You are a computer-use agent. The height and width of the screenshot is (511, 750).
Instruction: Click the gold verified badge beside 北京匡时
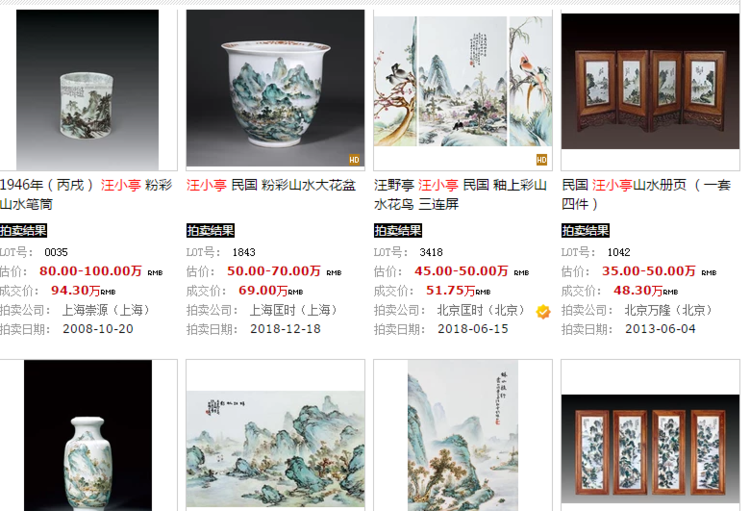[543, 311]
